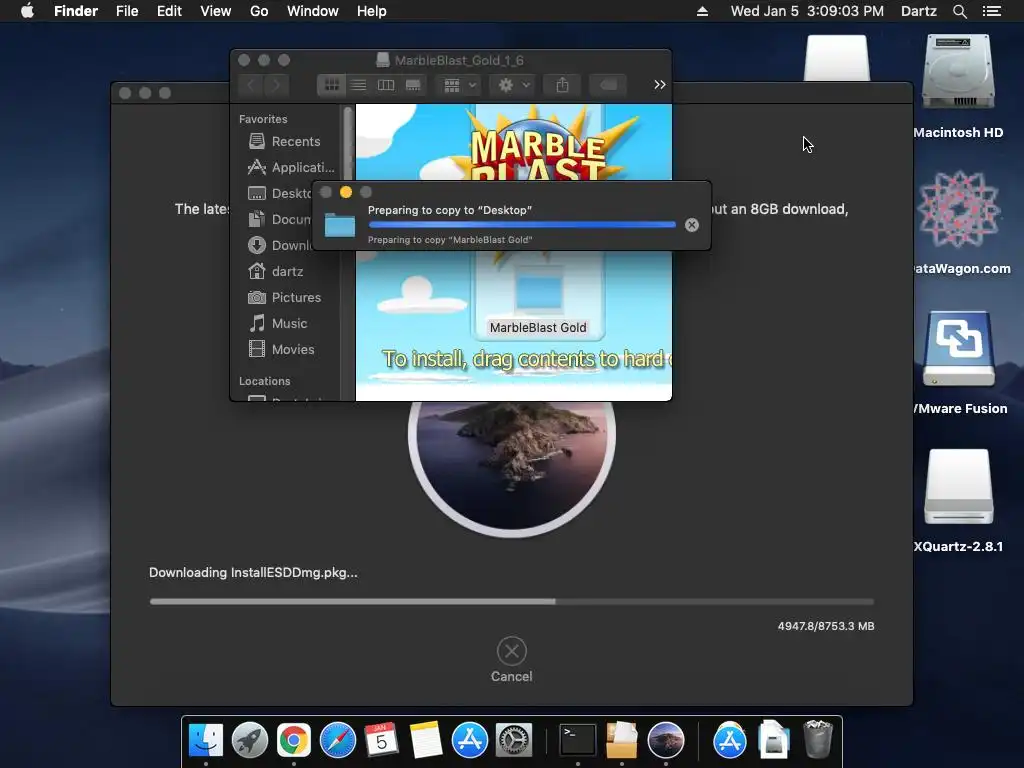Click the Share button in Finder toolbar
1024x768 pixels.
(x=562, y=85)
